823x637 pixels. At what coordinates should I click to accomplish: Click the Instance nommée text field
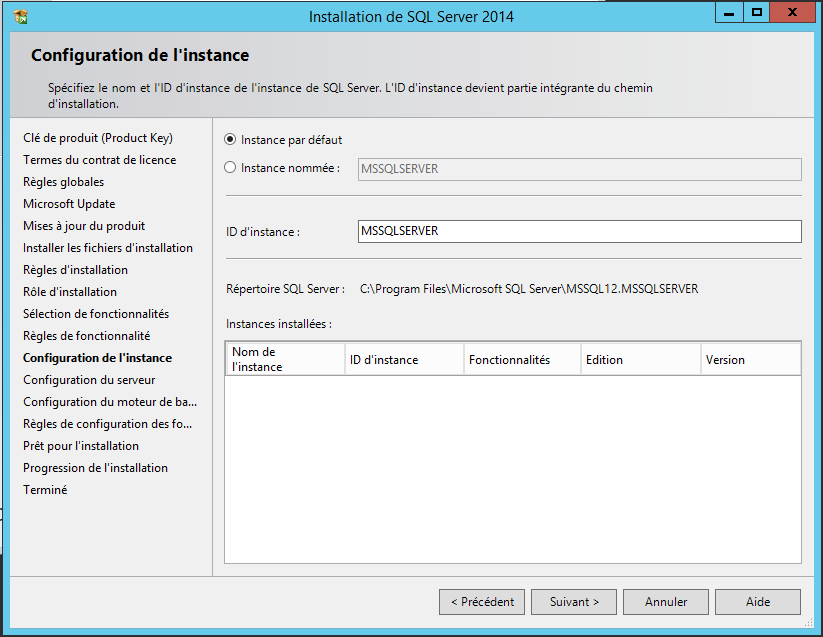tap(579, 169)
